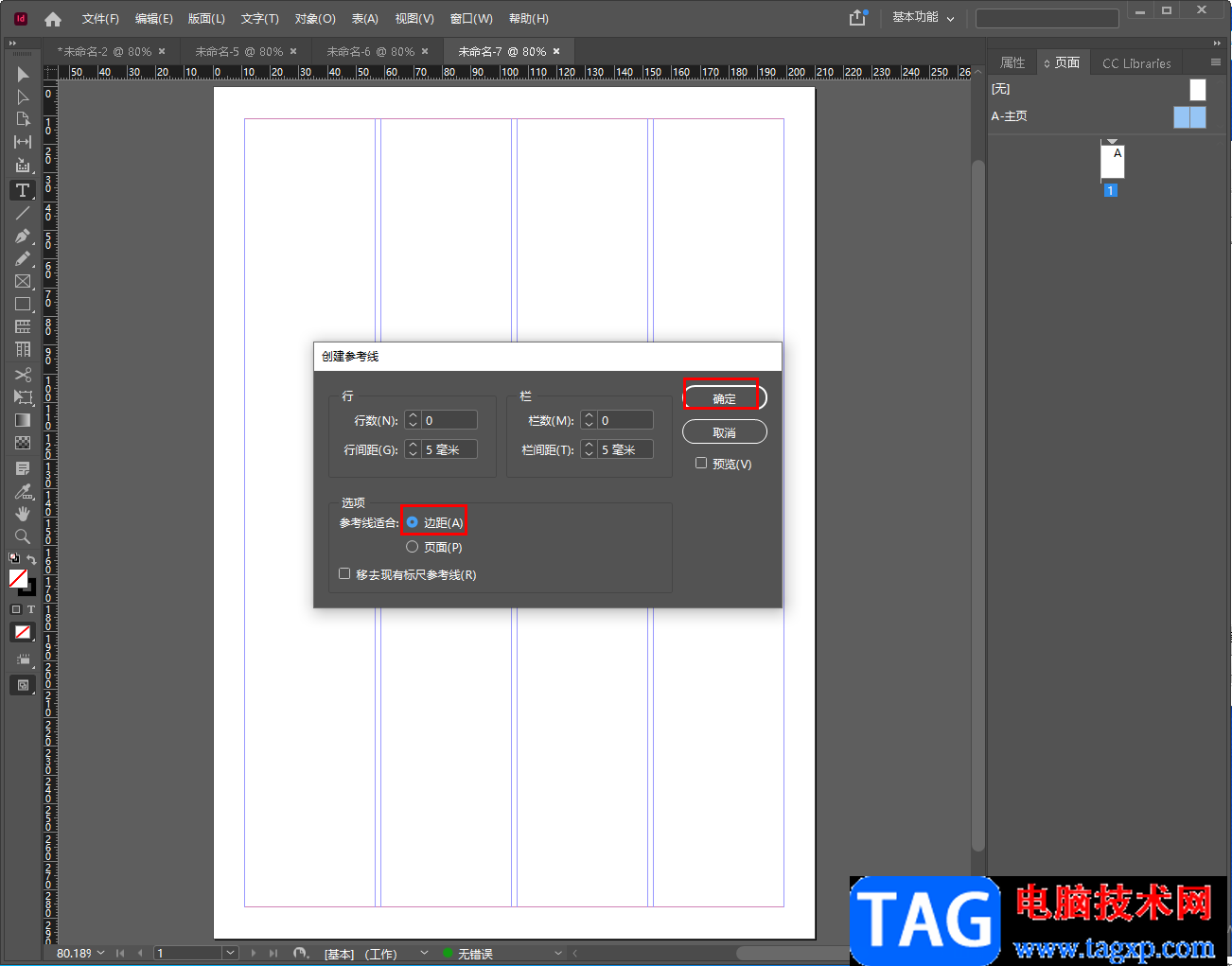Click 取消 cancel button
1232x966 pixels.
(725, 432)
